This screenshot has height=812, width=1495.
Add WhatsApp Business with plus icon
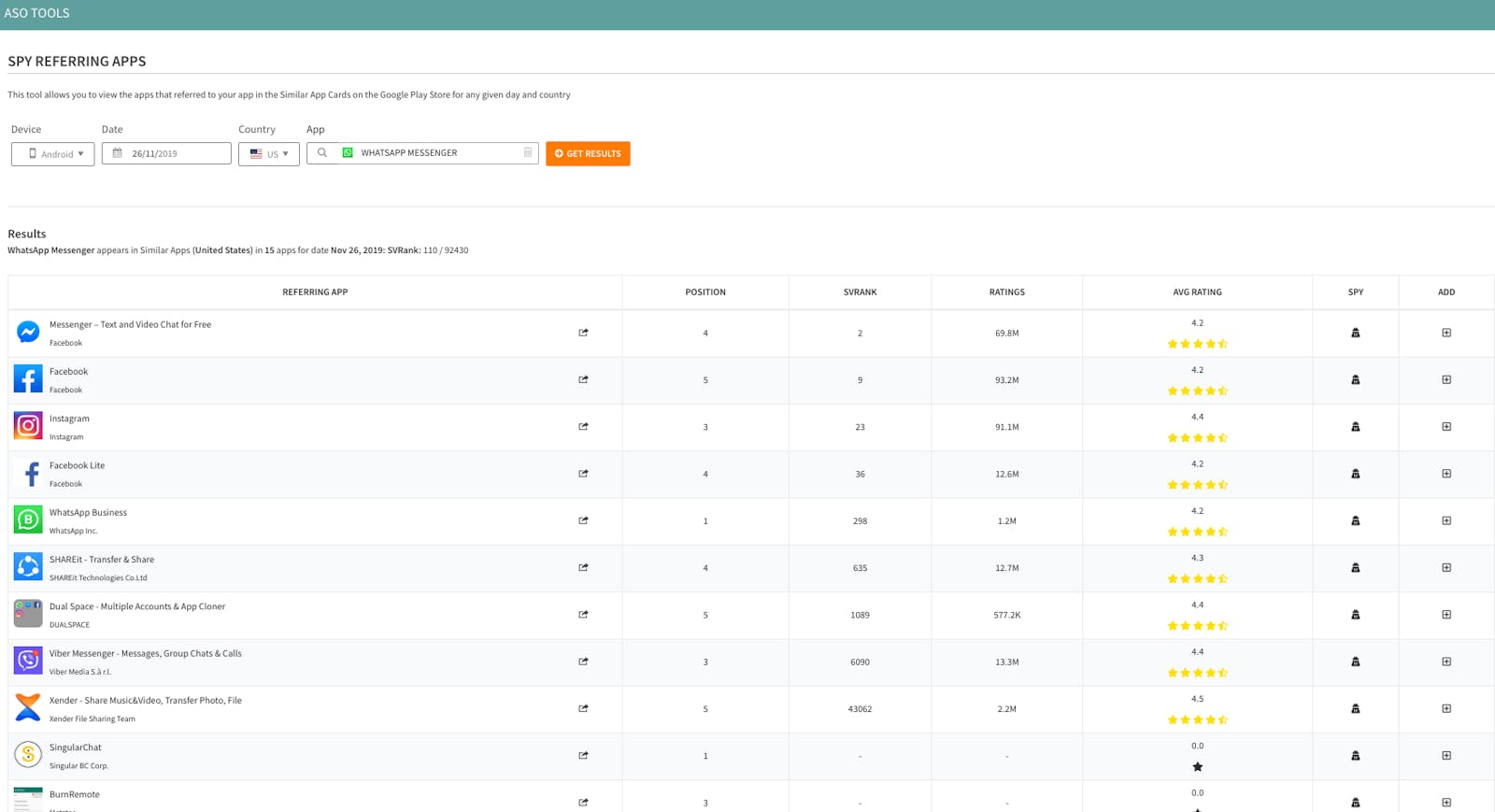[1446, 520]
